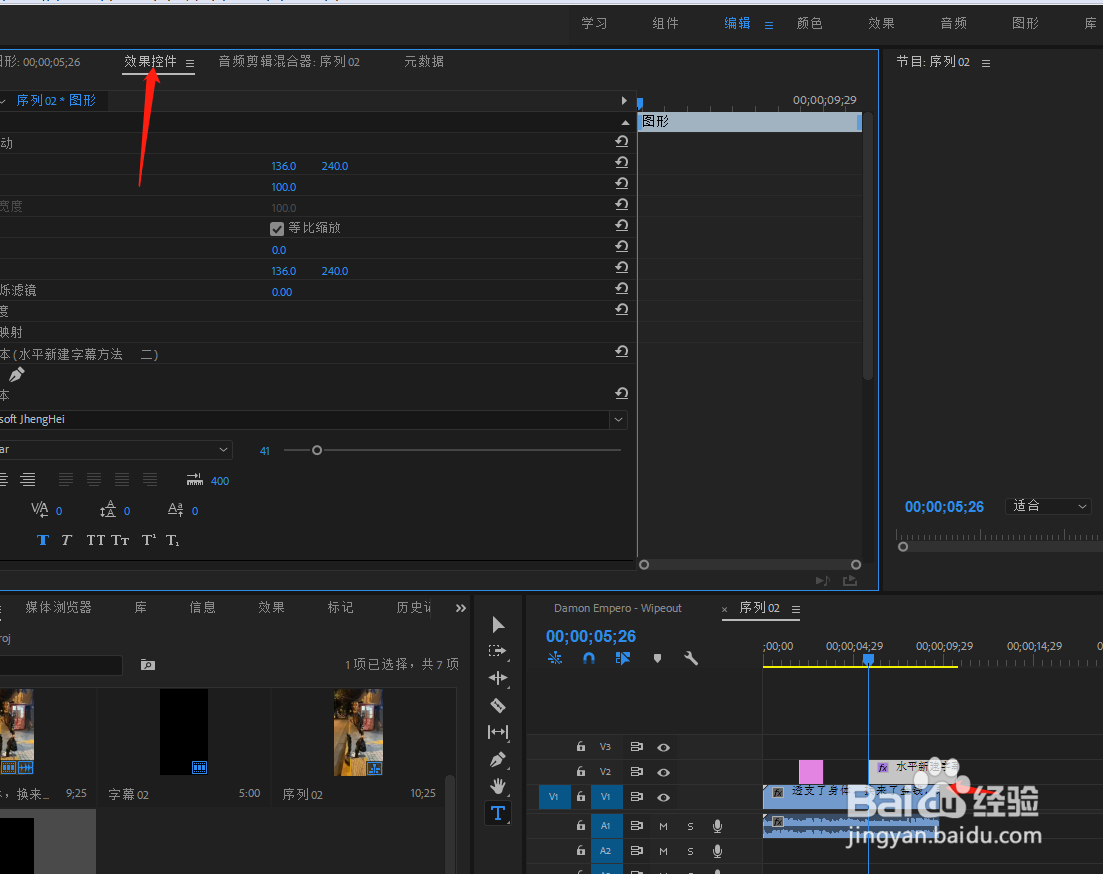Select the 字幕 02 thumbnail in project panel
The height and width of the screenshot is (874, 1103).
tap(183, 732)
